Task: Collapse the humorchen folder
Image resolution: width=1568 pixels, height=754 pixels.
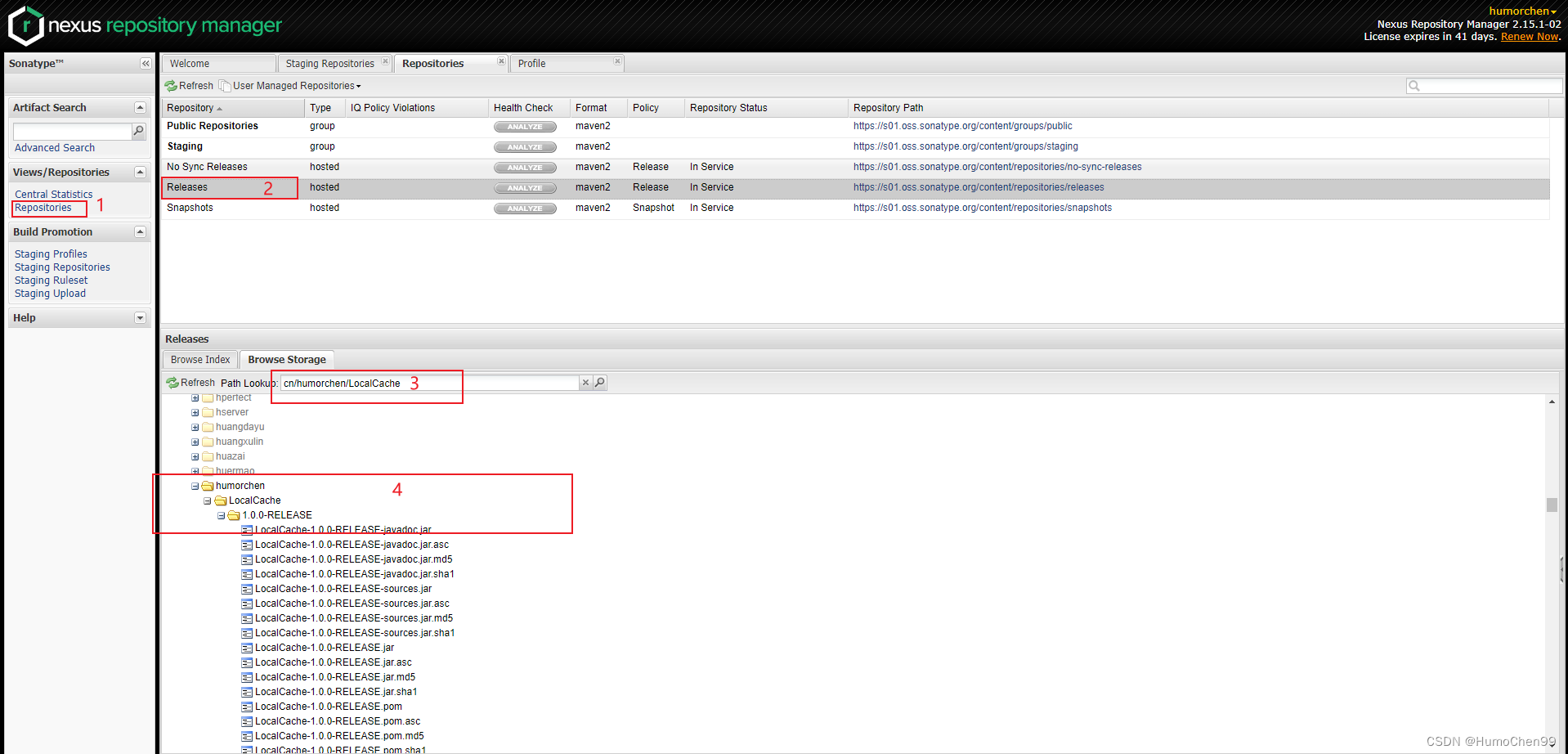Action: pyautogui.click(x=195, y=487)
